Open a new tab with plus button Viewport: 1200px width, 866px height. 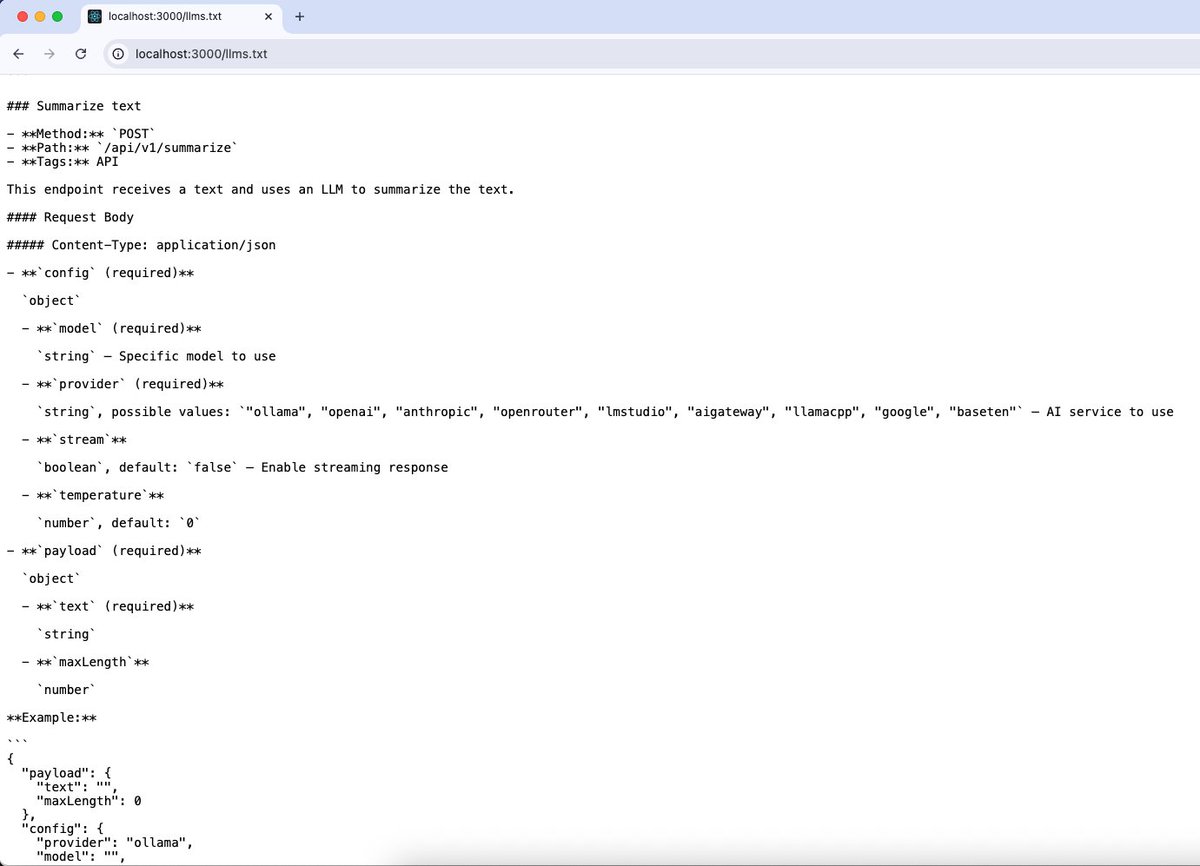[x=299, y=17]
